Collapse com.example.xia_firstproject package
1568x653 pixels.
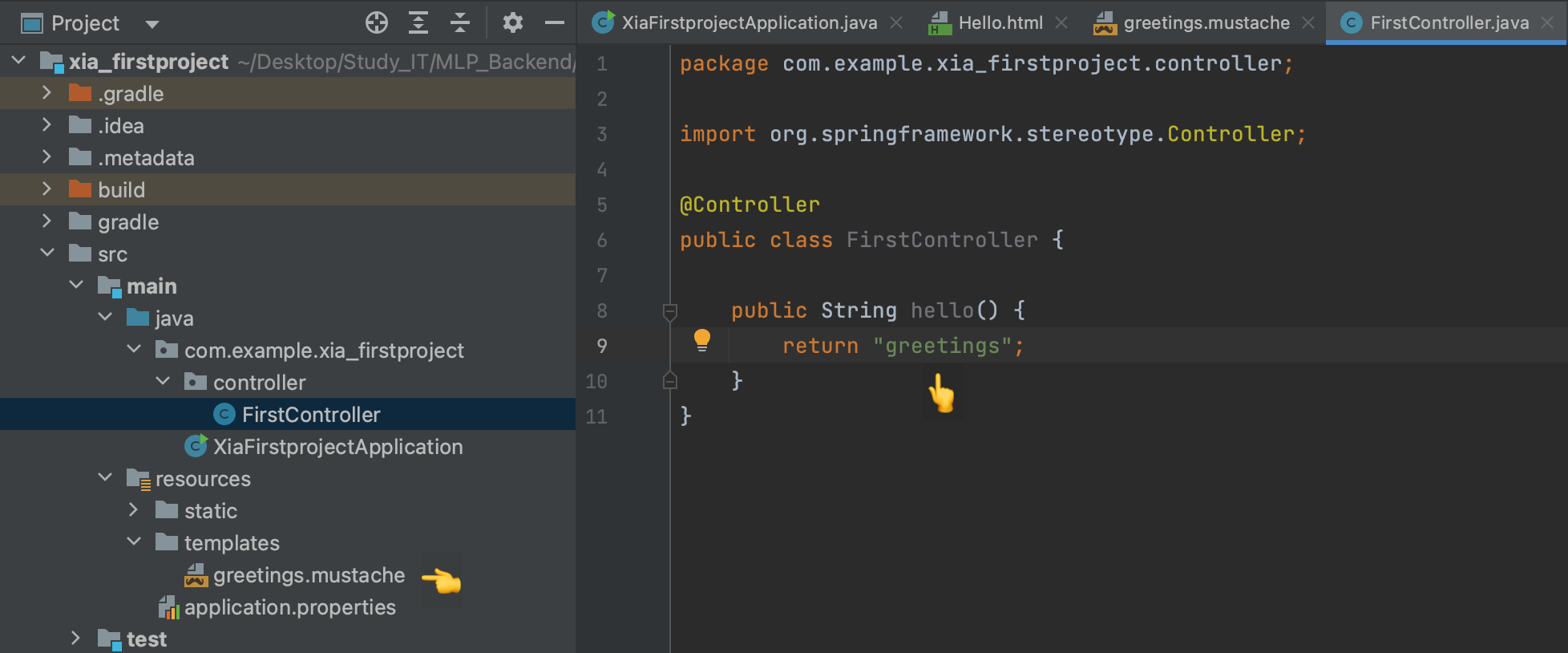[x=134, y=349]
